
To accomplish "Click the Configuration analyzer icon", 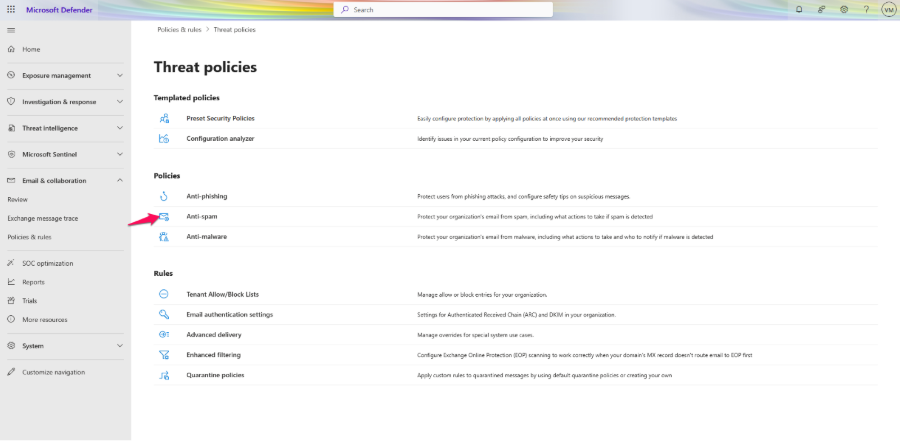I will [164, 138].
